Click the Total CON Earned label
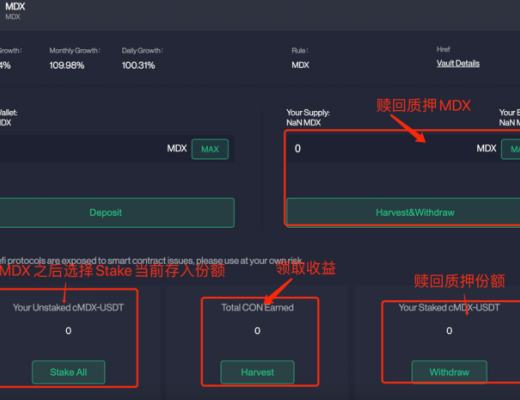The height and width of the screenshot is (400, 520). click(x=257, y=307)
